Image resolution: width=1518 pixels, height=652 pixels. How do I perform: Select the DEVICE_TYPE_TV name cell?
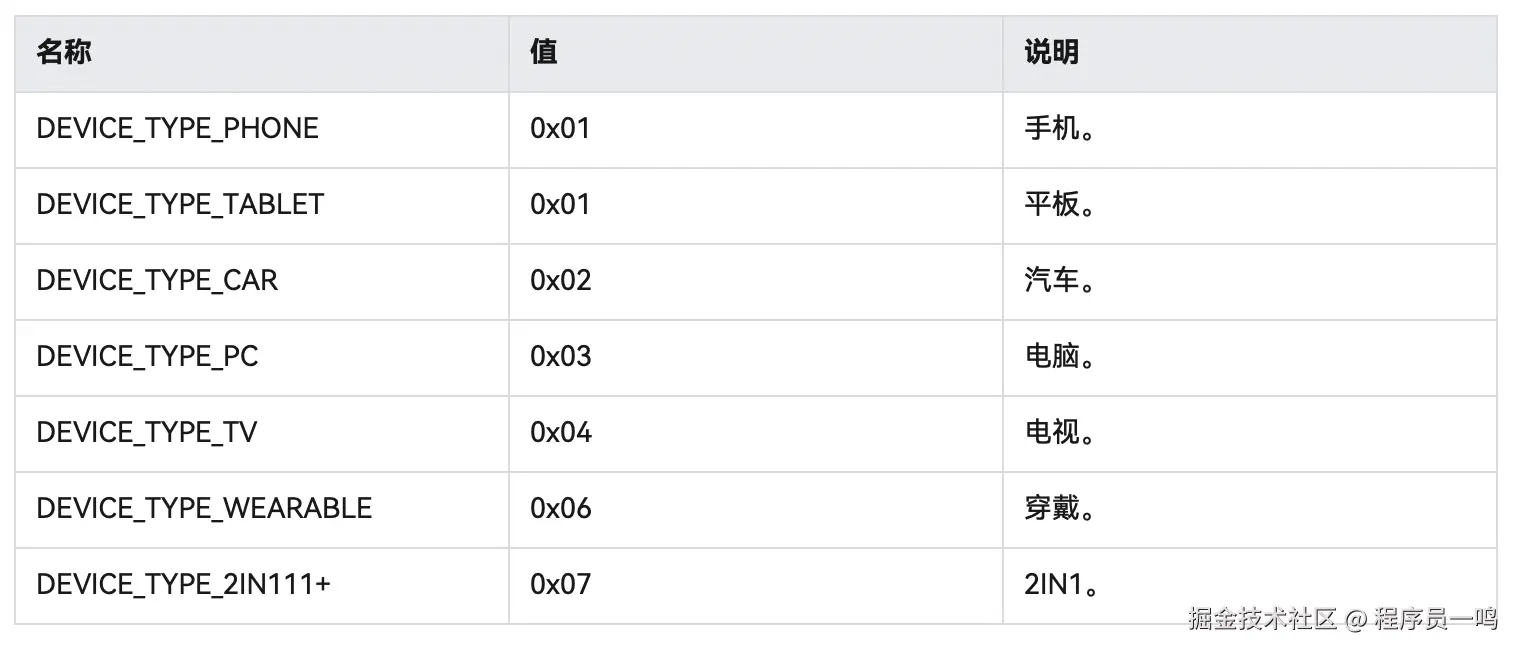(x=147, y=433)
